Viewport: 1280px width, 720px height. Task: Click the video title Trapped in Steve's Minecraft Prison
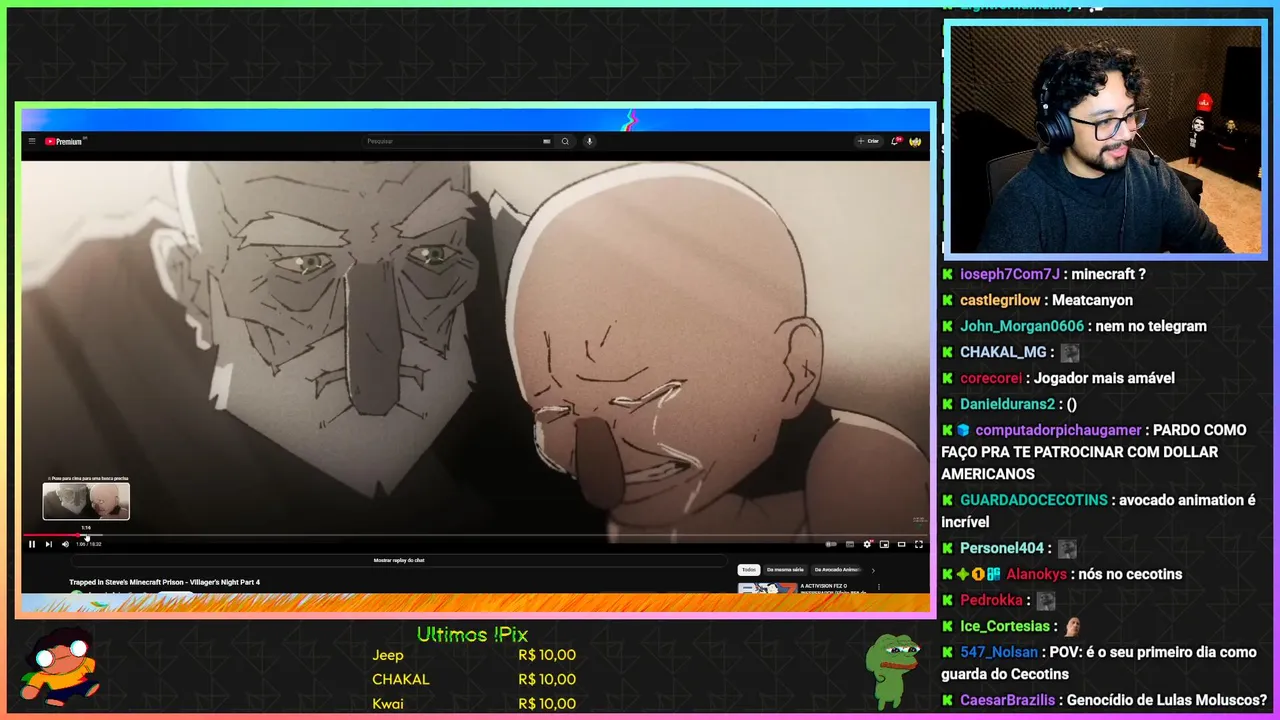pos(164,582)
